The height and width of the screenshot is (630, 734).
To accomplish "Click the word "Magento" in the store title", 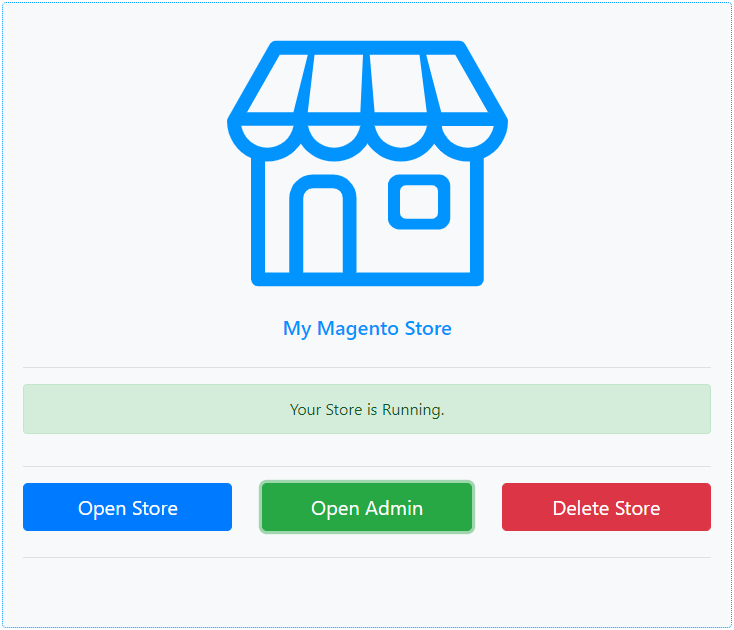I will tap(358, 328).
